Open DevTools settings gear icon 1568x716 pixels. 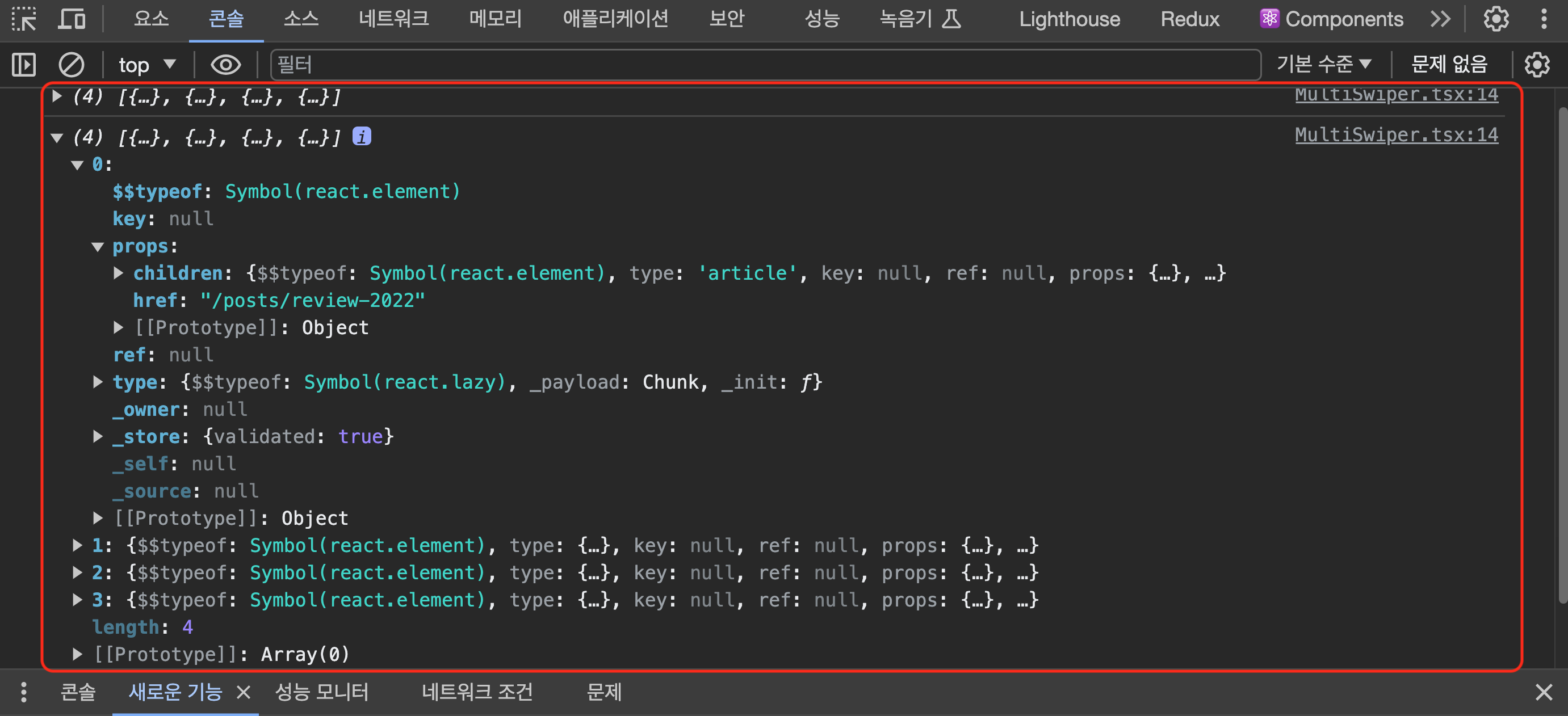tap(1495, 19)
